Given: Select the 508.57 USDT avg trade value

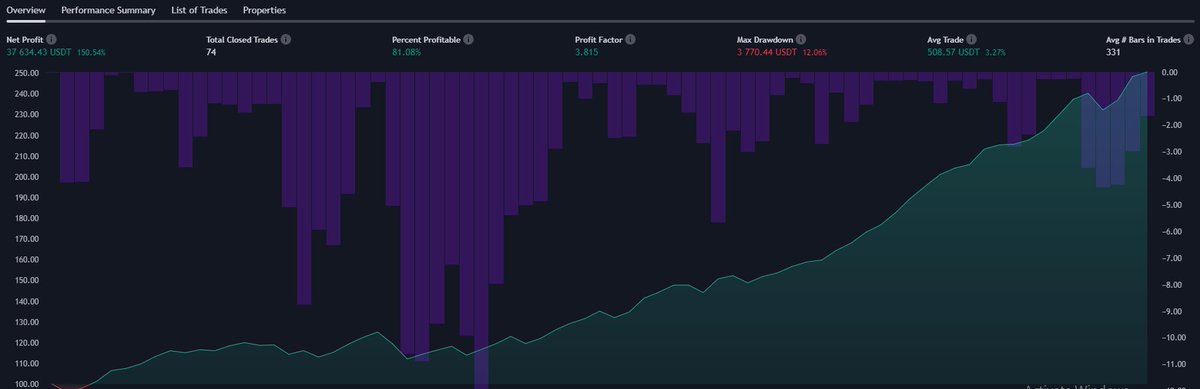Looking at the screenshot, I should (954, 51).
